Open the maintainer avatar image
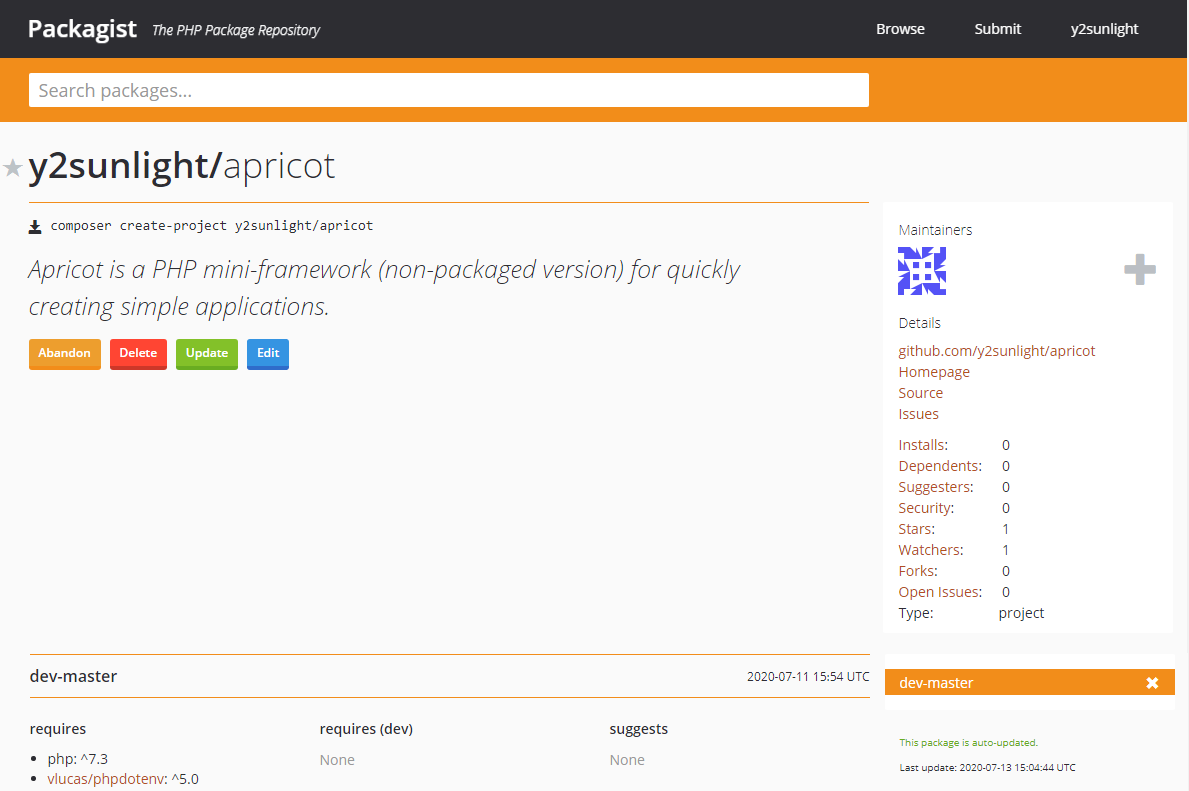Image resolution: width=1189 pixels, height=791 pixels. (x=922, y=271)
